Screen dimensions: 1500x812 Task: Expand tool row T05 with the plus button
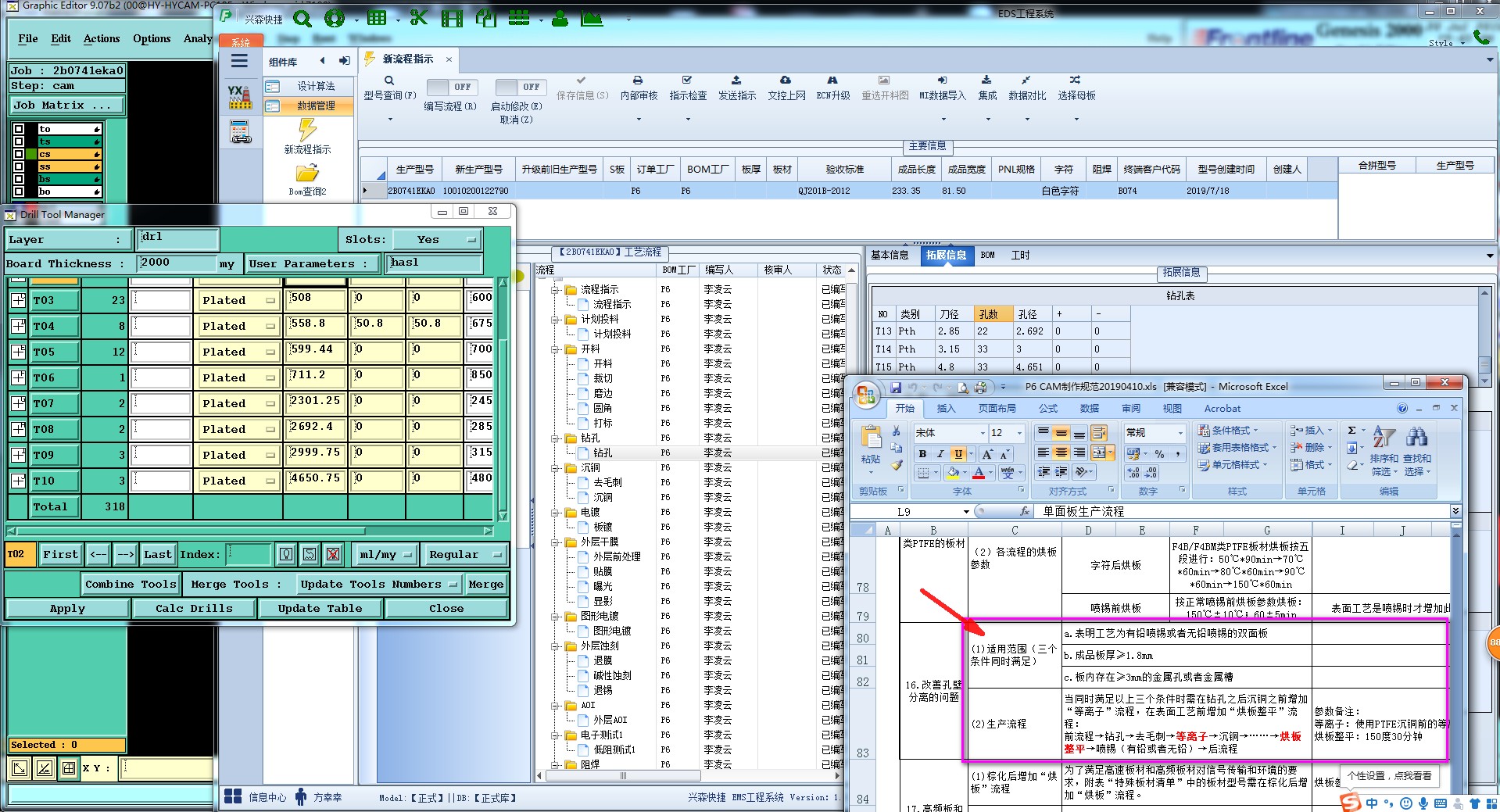18,352
